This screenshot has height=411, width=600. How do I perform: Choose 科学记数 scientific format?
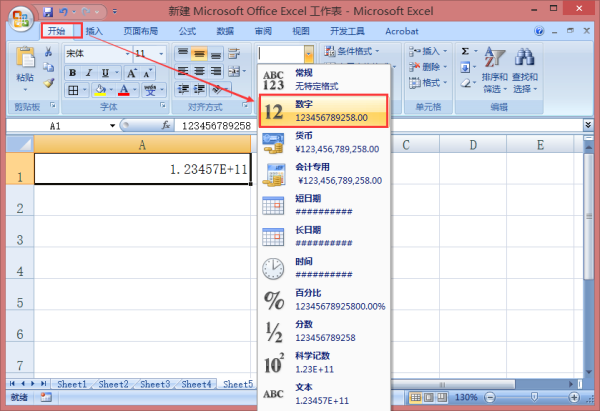tap(324, 362)
